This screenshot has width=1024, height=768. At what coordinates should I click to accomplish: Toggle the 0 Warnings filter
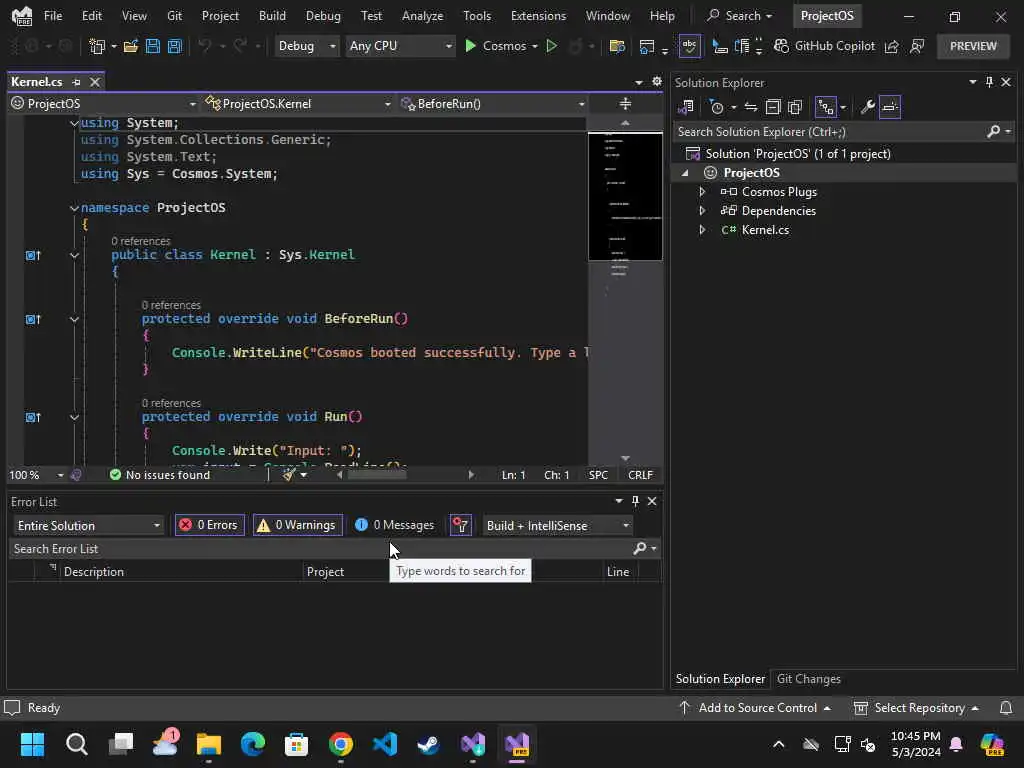click(x=298, y=525)
